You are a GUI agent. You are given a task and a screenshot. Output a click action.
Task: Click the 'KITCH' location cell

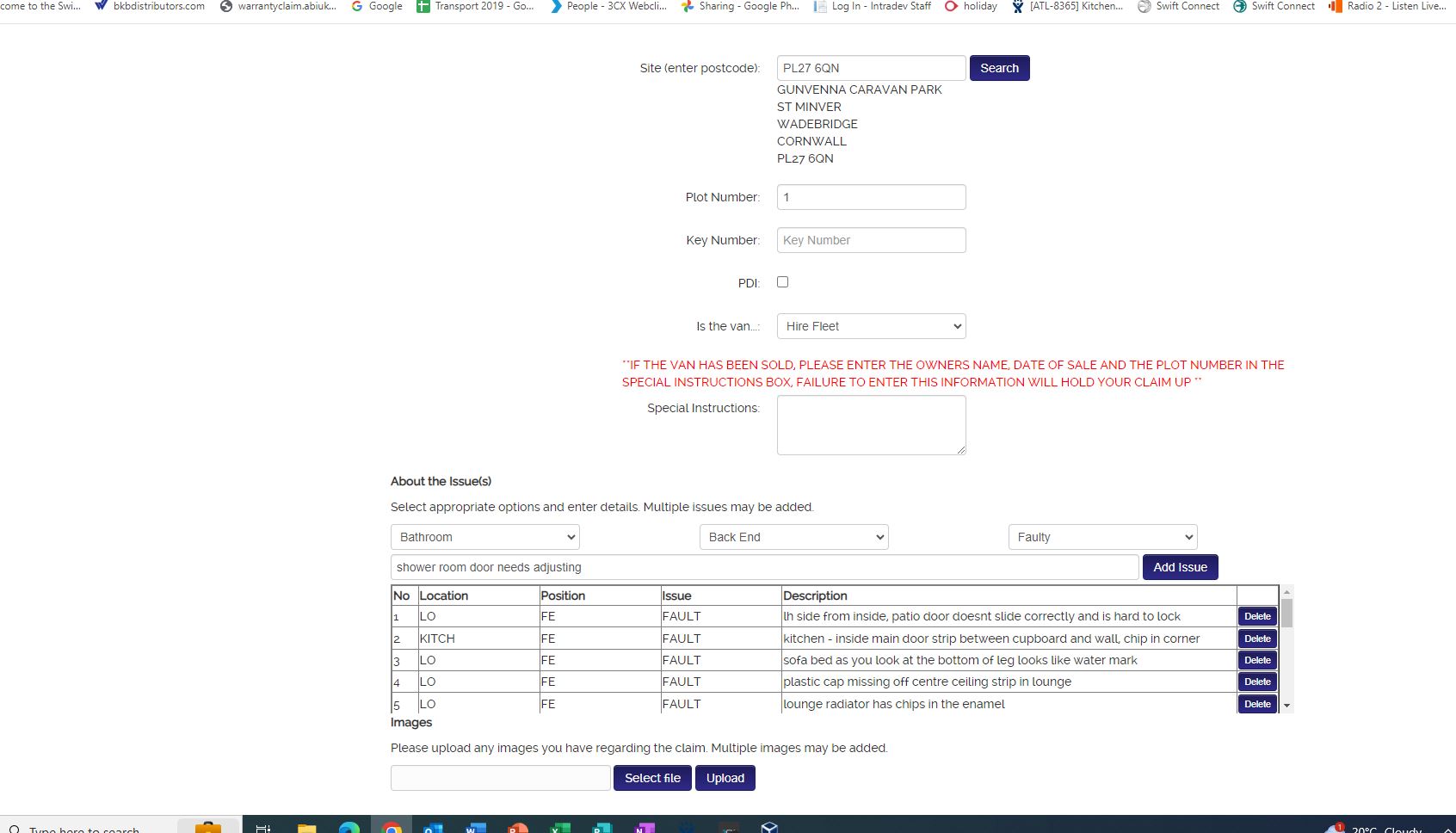click(x=478, y=639)
